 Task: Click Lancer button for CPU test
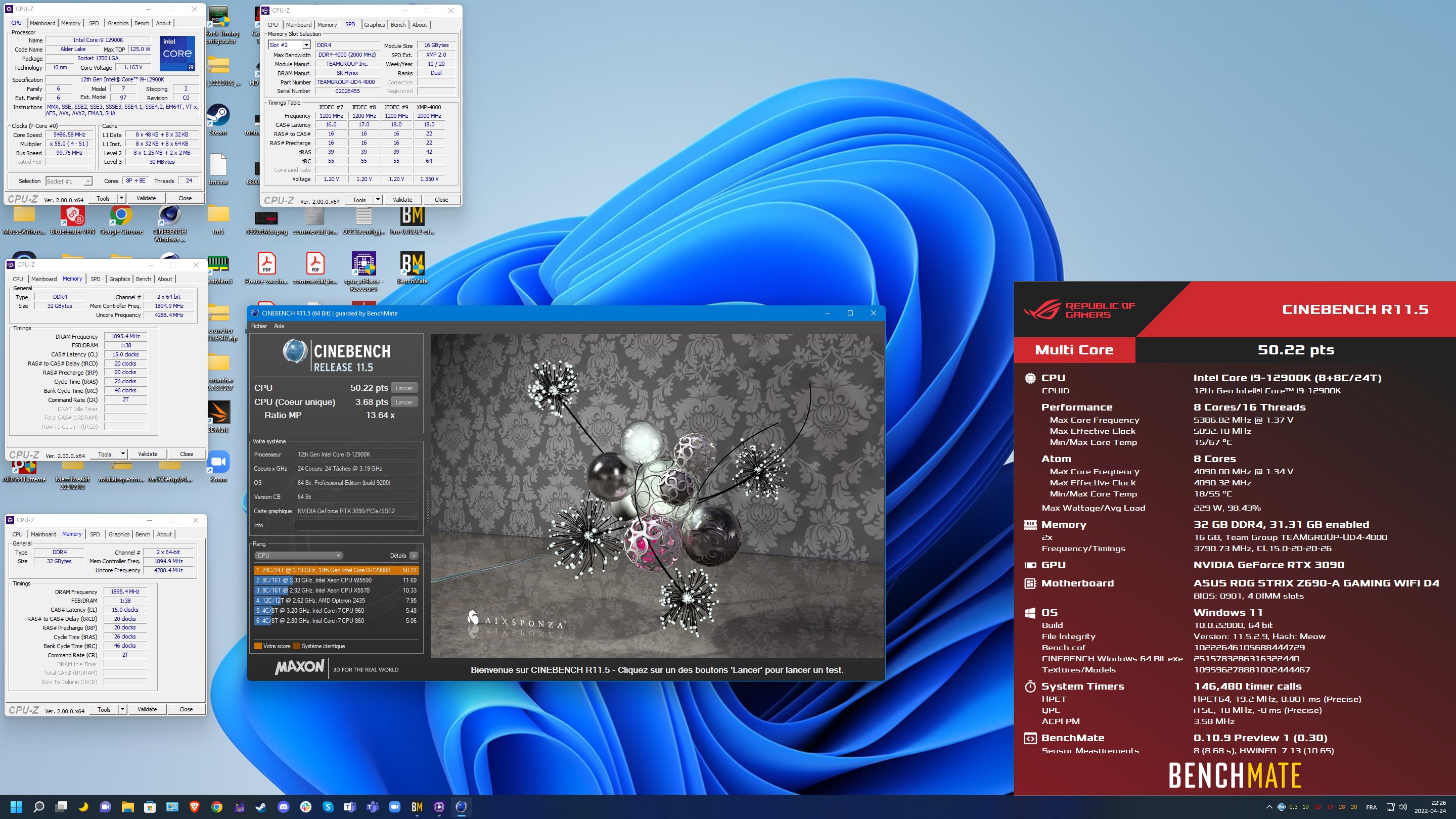403,388
